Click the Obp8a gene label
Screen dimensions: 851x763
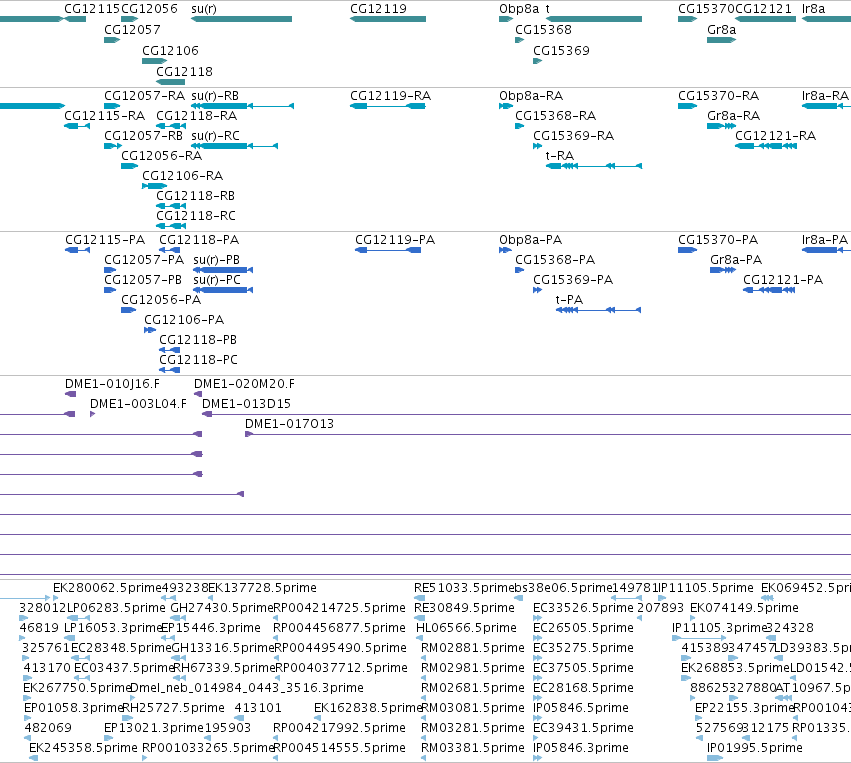coord(519,9)
